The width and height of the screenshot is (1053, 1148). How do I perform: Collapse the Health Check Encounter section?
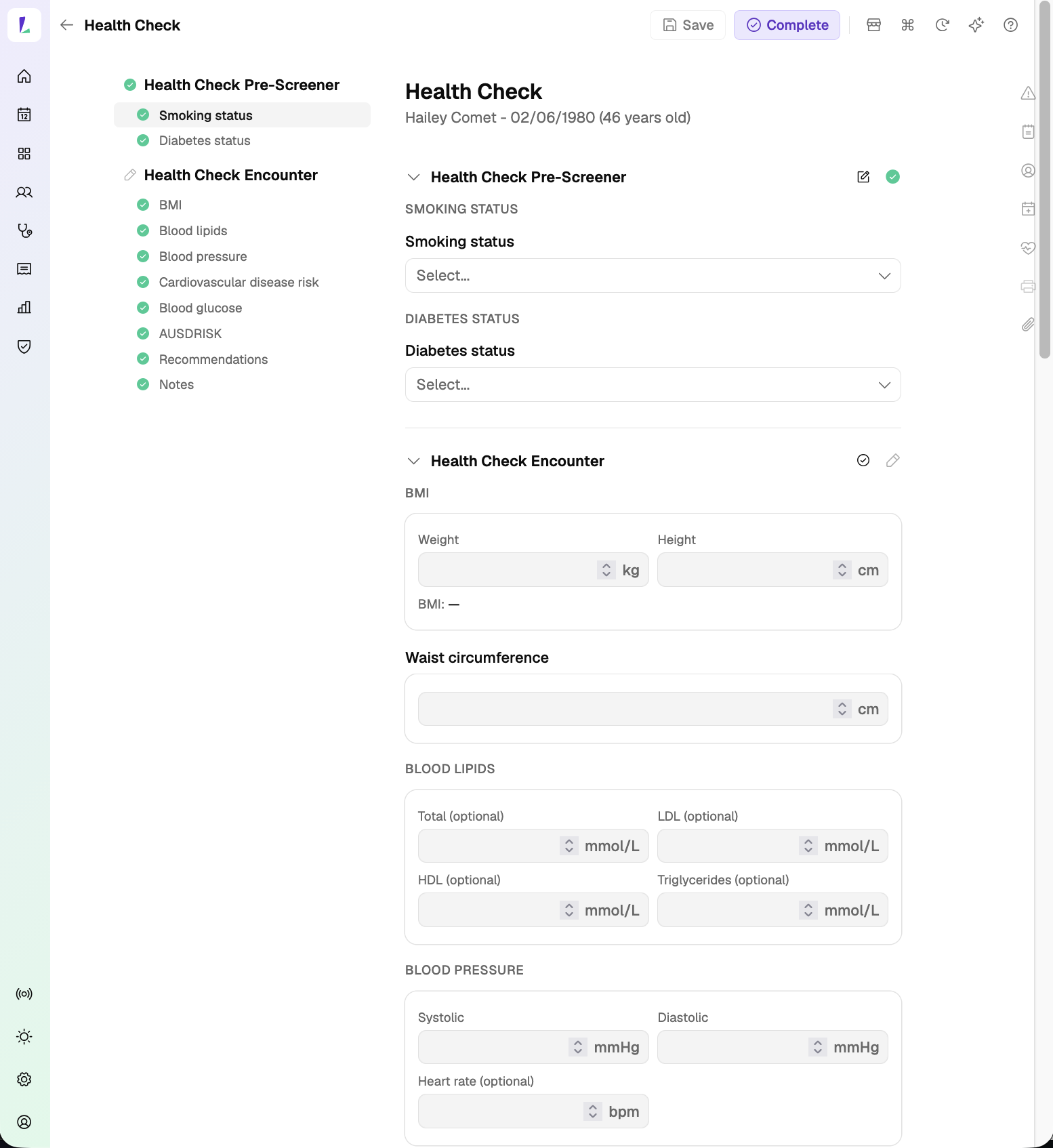click(x=413, y=461)
